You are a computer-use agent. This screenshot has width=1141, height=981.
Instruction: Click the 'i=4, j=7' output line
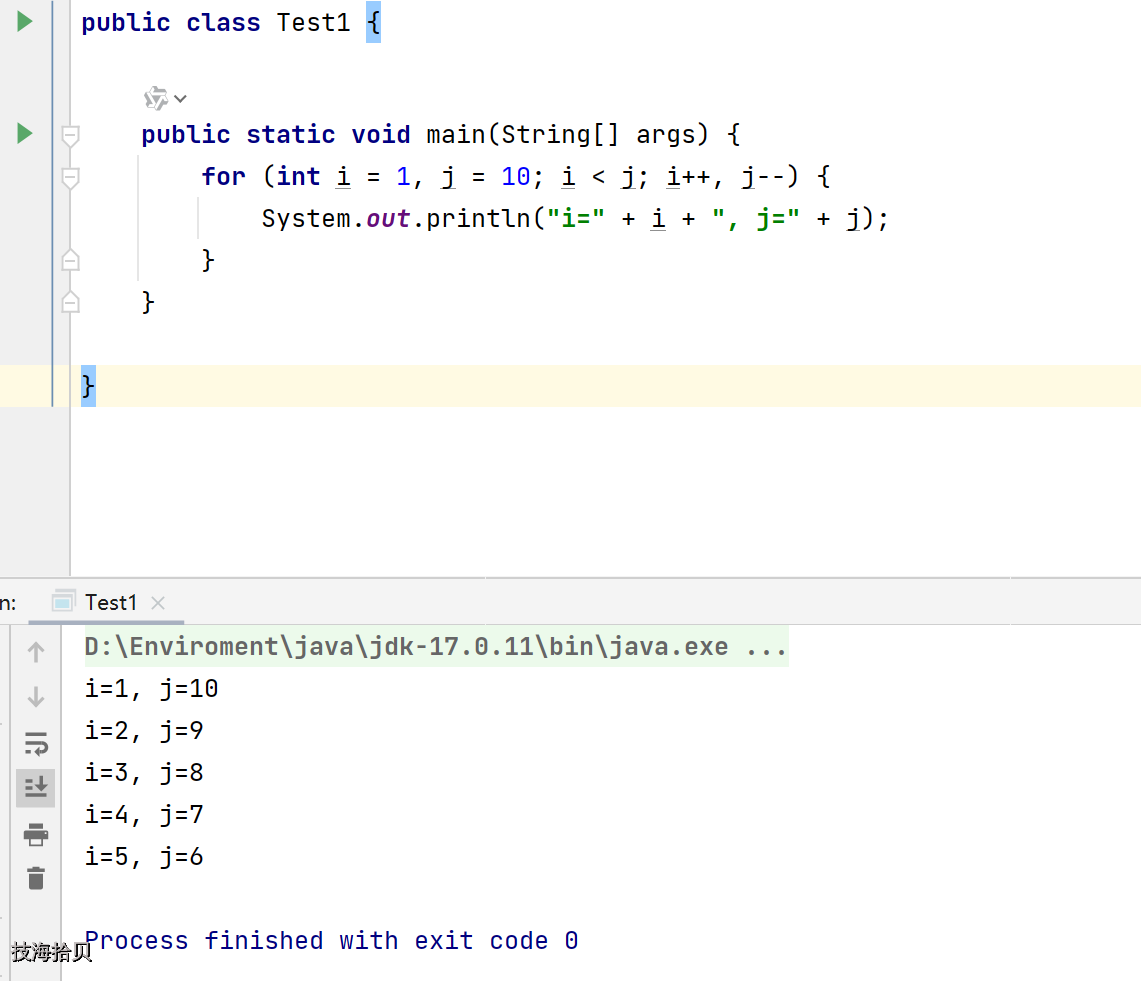pos(144,814)
